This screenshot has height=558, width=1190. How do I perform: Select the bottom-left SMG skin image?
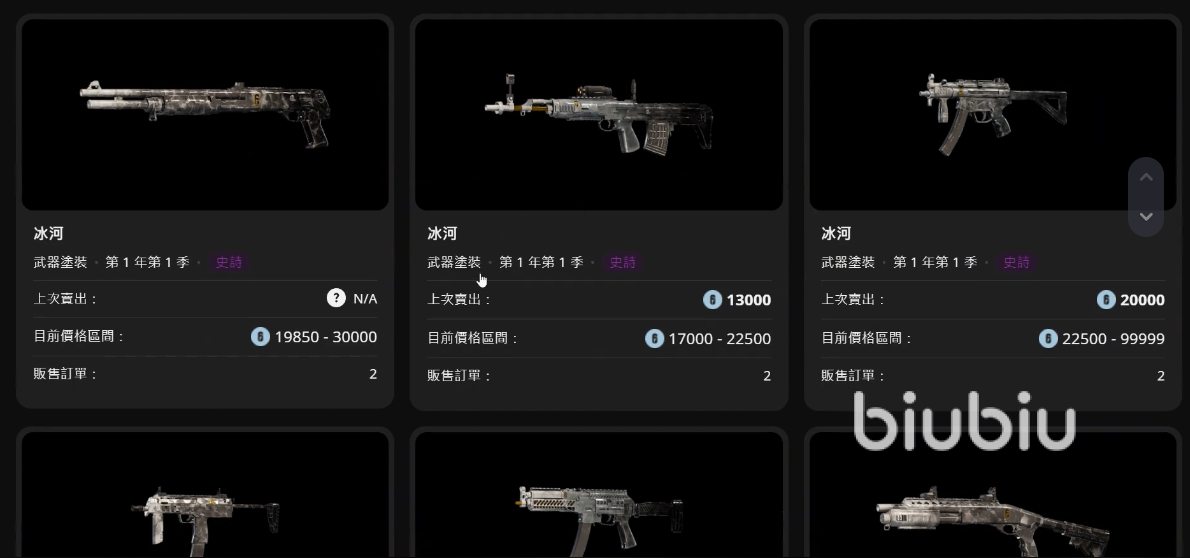click(205, 496)
